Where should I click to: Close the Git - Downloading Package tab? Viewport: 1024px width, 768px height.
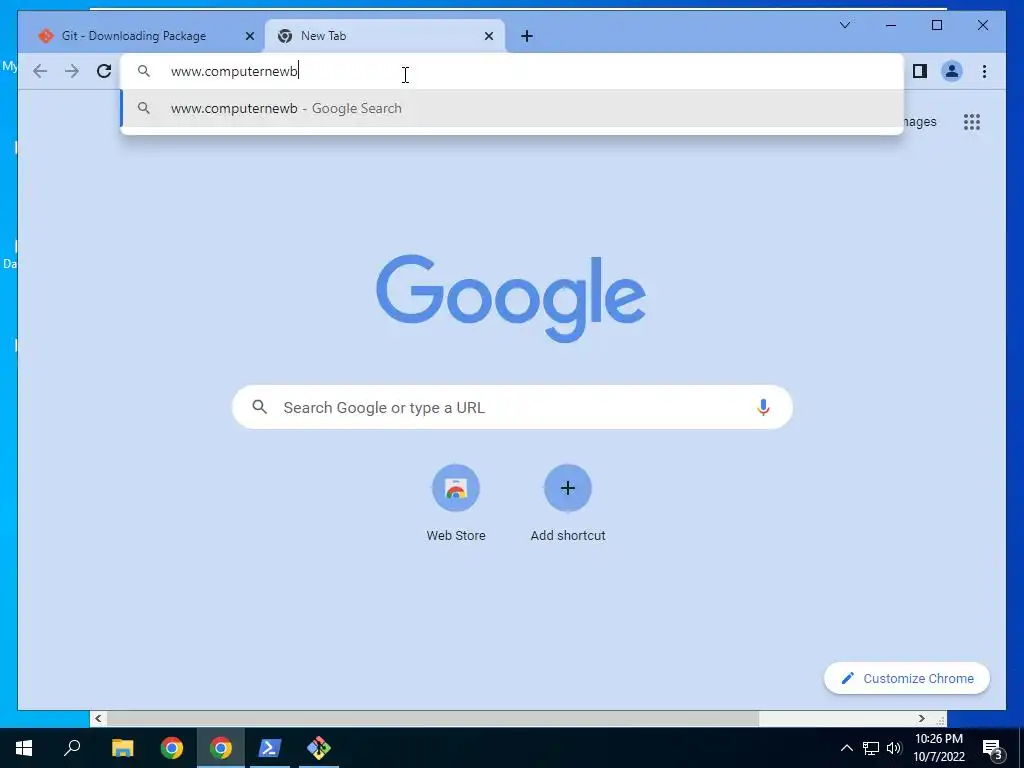pyautogui.click(x=249, y=36)
